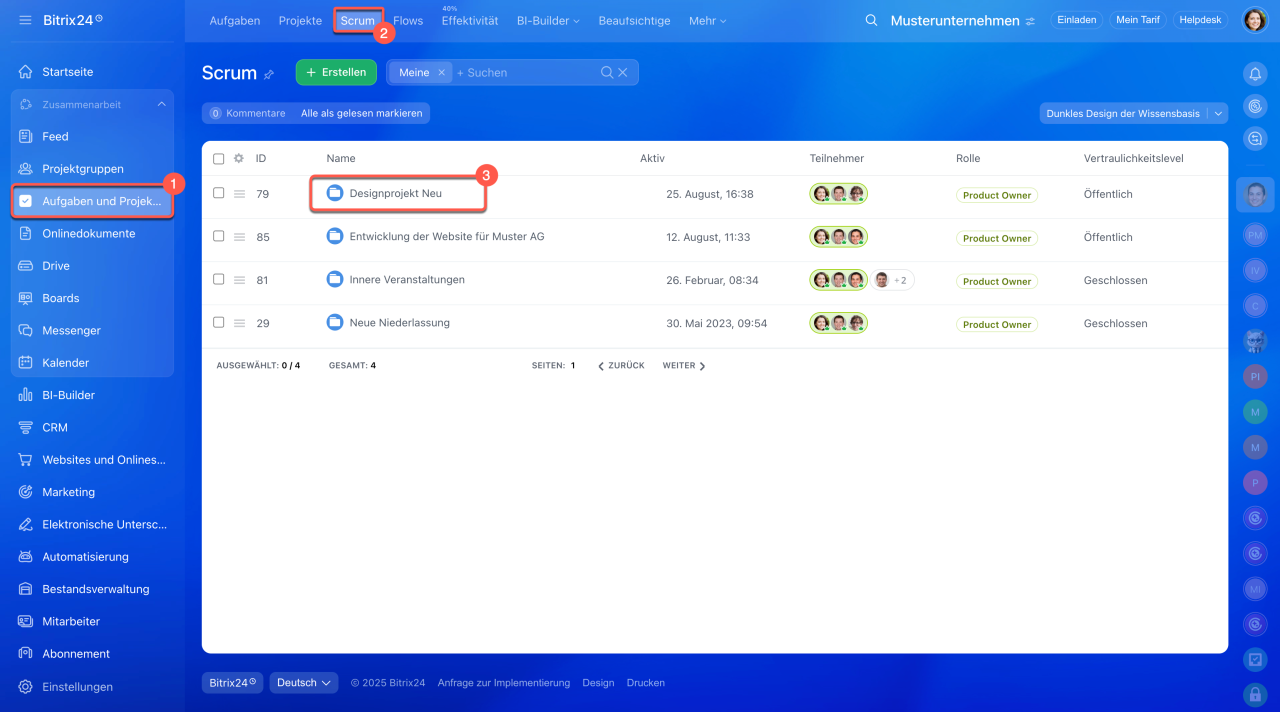Click the green Erstellen button
Image resolution: width=1280 pixels, height=712 pixels.
[336, 72]
